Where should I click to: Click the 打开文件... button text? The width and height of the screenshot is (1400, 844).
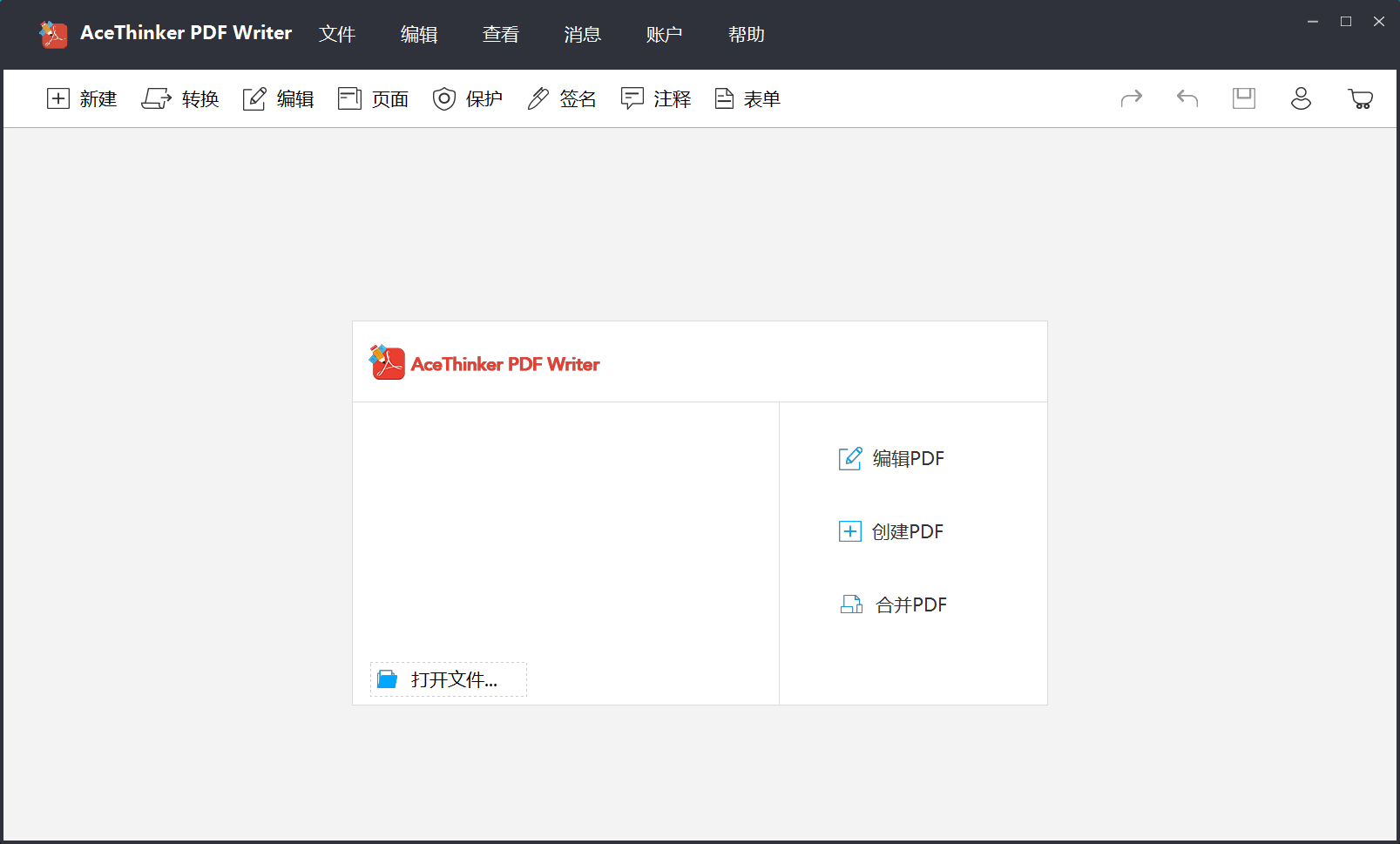(454, 679)
